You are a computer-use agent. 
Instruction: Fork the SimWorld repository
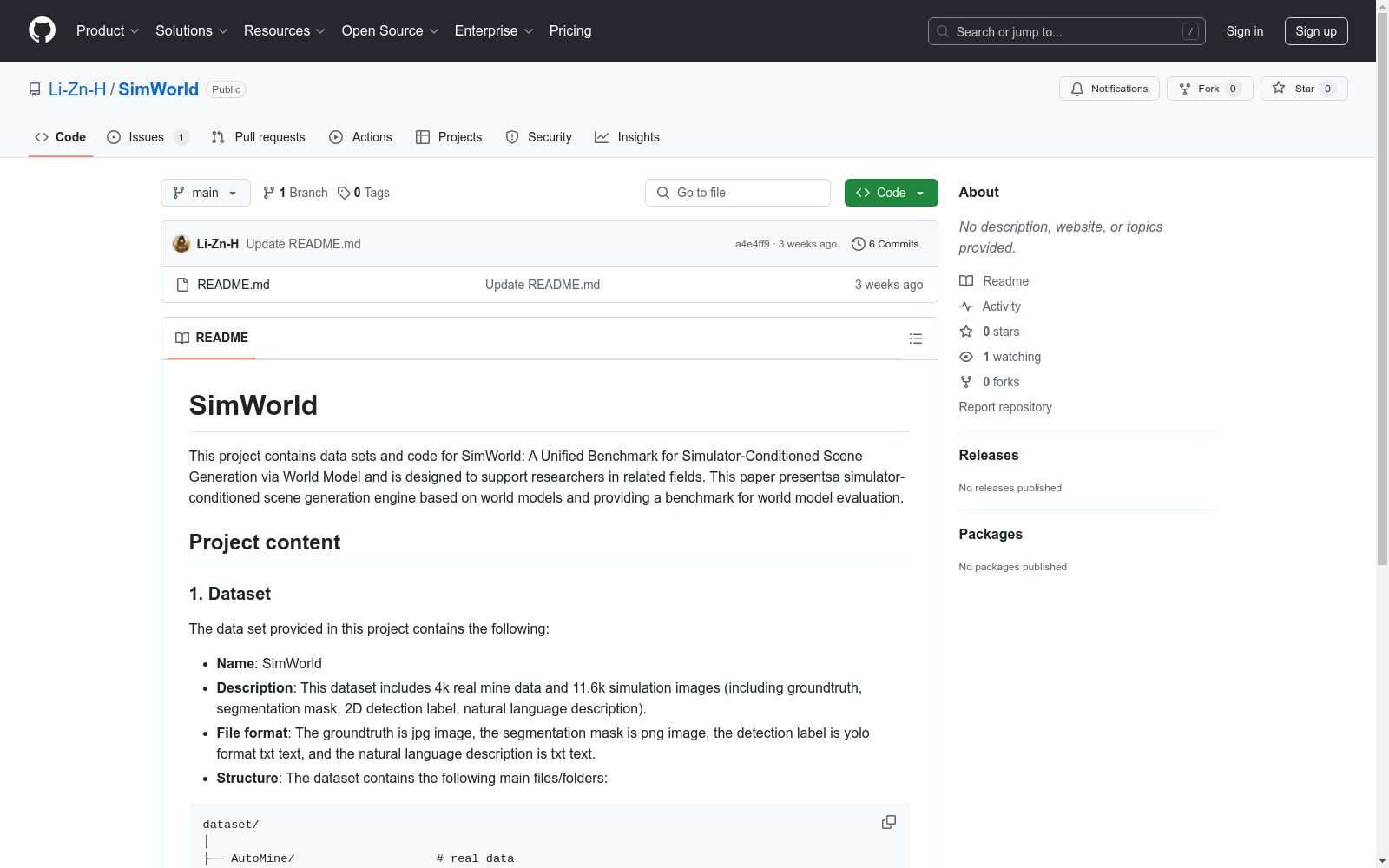[x=1210, y=89]
